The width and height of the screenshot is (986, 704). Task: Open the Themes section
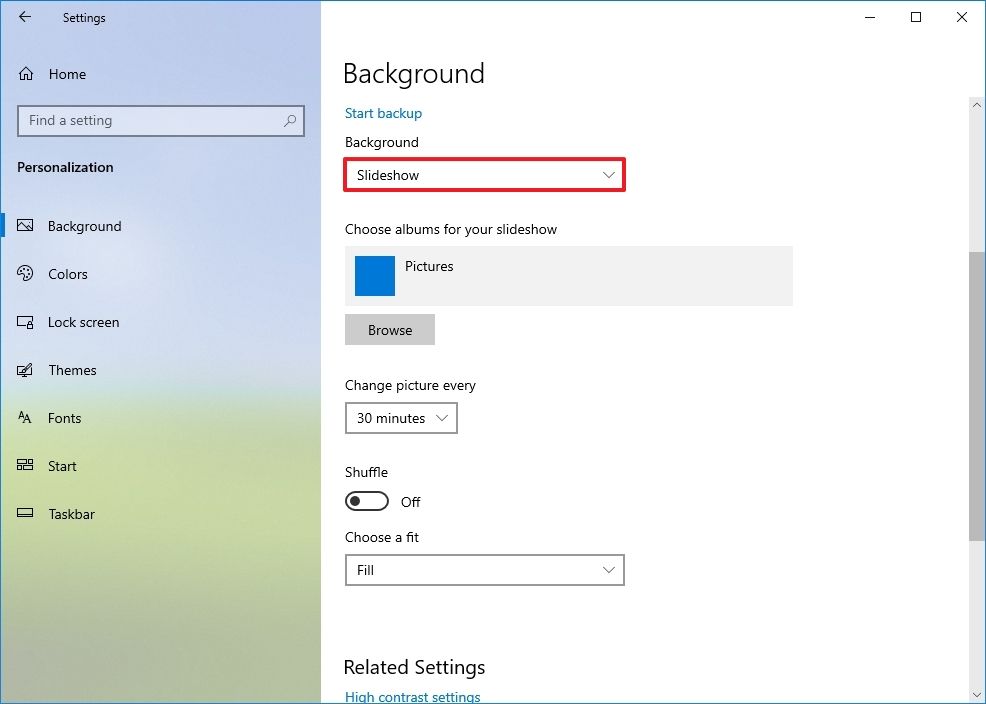tap(72, 370)
